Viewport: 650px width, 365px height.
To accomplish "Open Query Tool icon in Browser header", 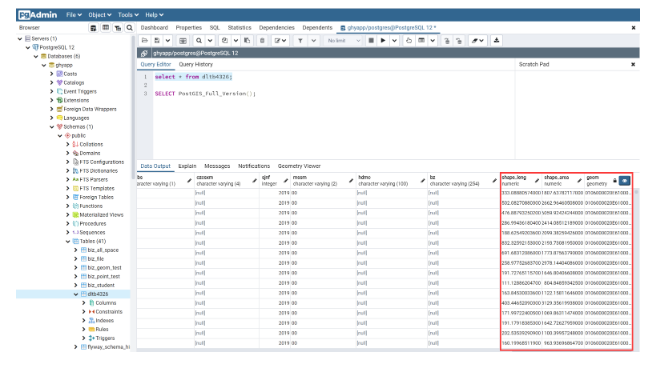I will click(93, 28).
